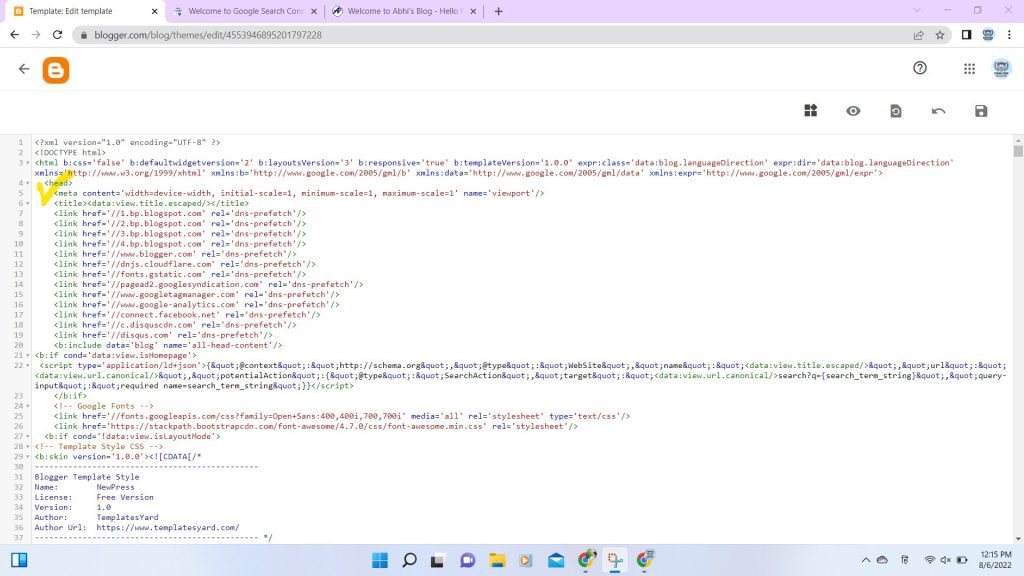Click the 'Blogger Template Style' text line
Image resolution: width=1024 pixels, height=576 pixels.
coord(87,477)
